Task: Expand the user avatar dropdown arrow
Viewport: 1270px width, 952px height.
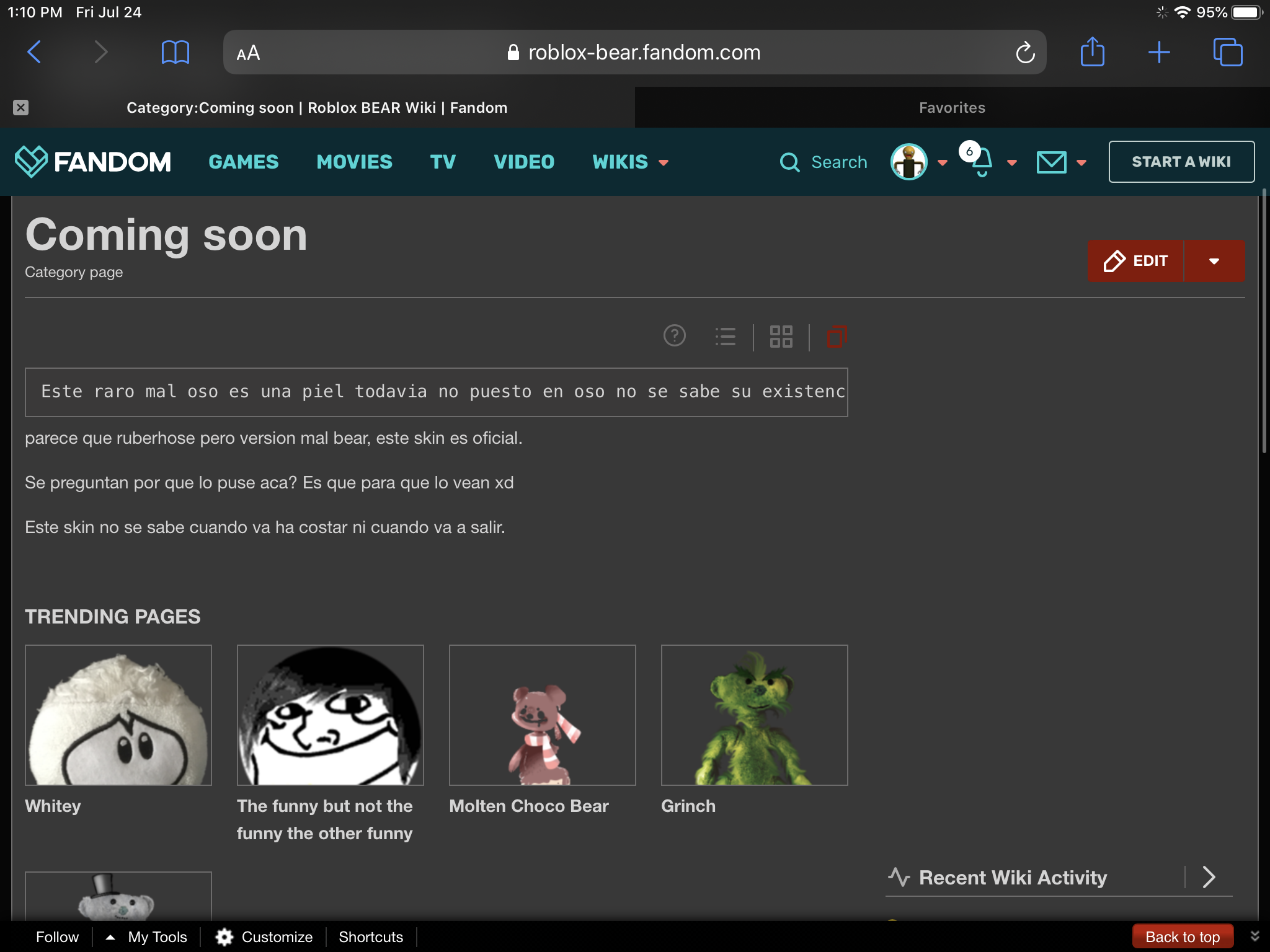Action: coord(943,163)
